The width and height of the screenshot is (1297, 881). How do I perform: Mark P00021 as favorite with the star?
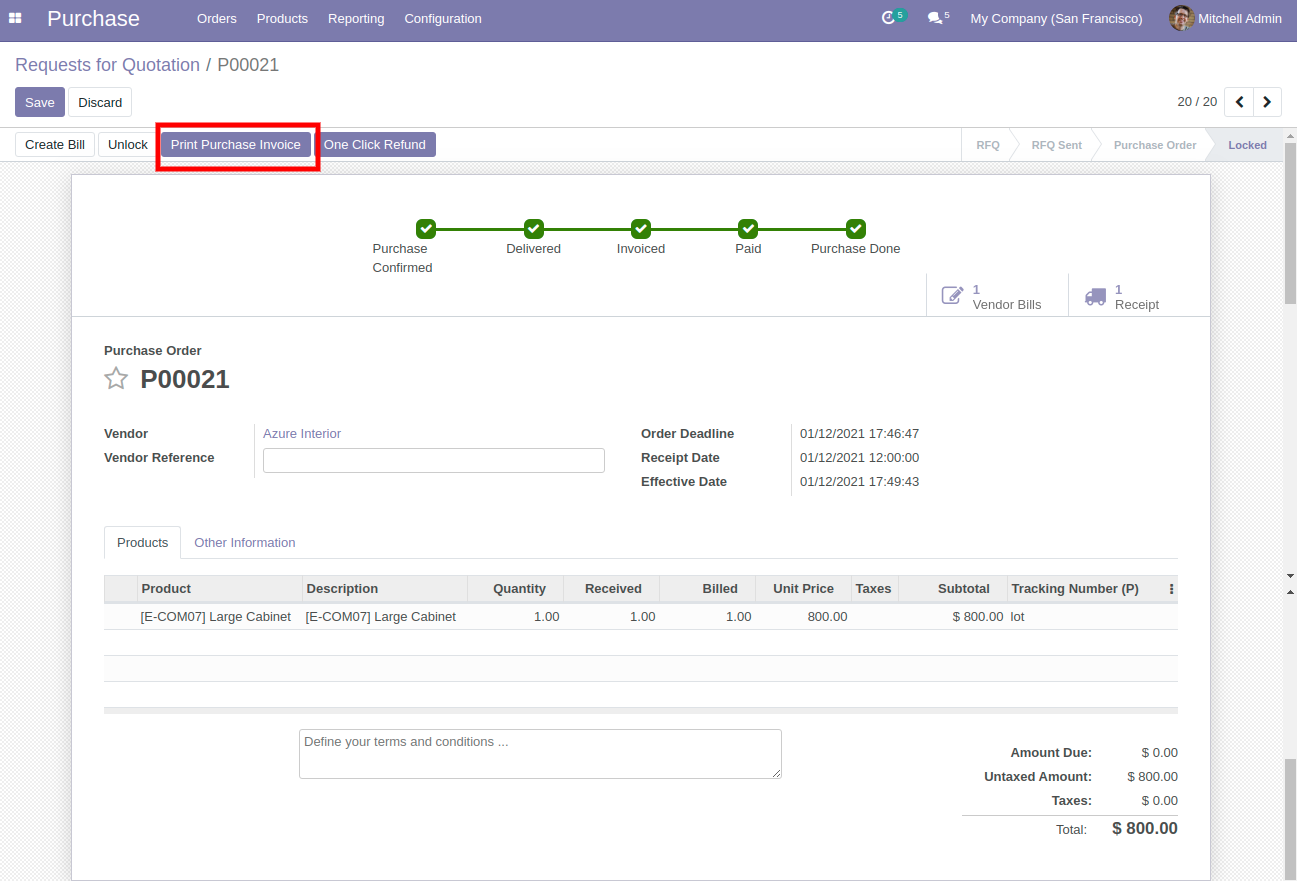point(117,379)
